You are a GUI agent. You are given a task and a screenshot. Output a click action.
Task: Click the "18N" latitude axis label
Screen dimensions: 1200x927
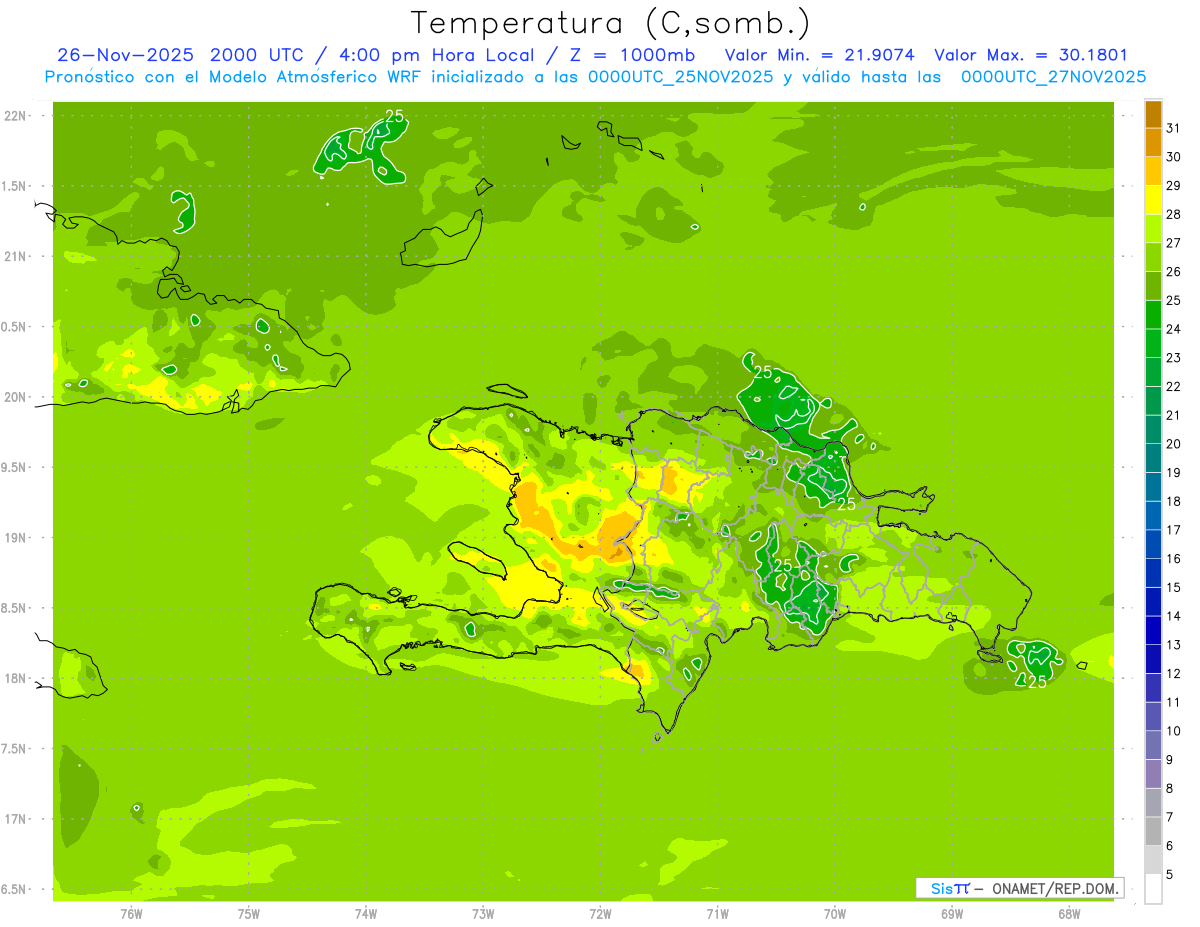(16, 678)
